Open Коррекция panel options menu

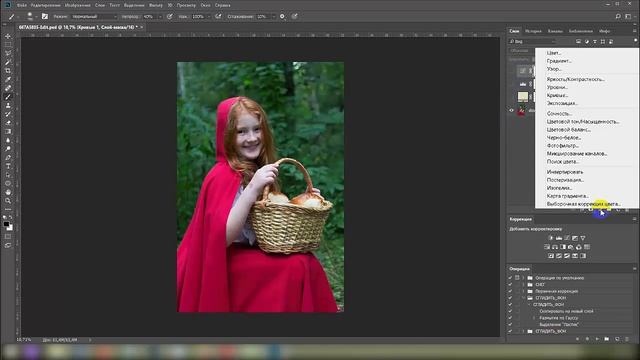pyautogui.click(x=634, y=219)
